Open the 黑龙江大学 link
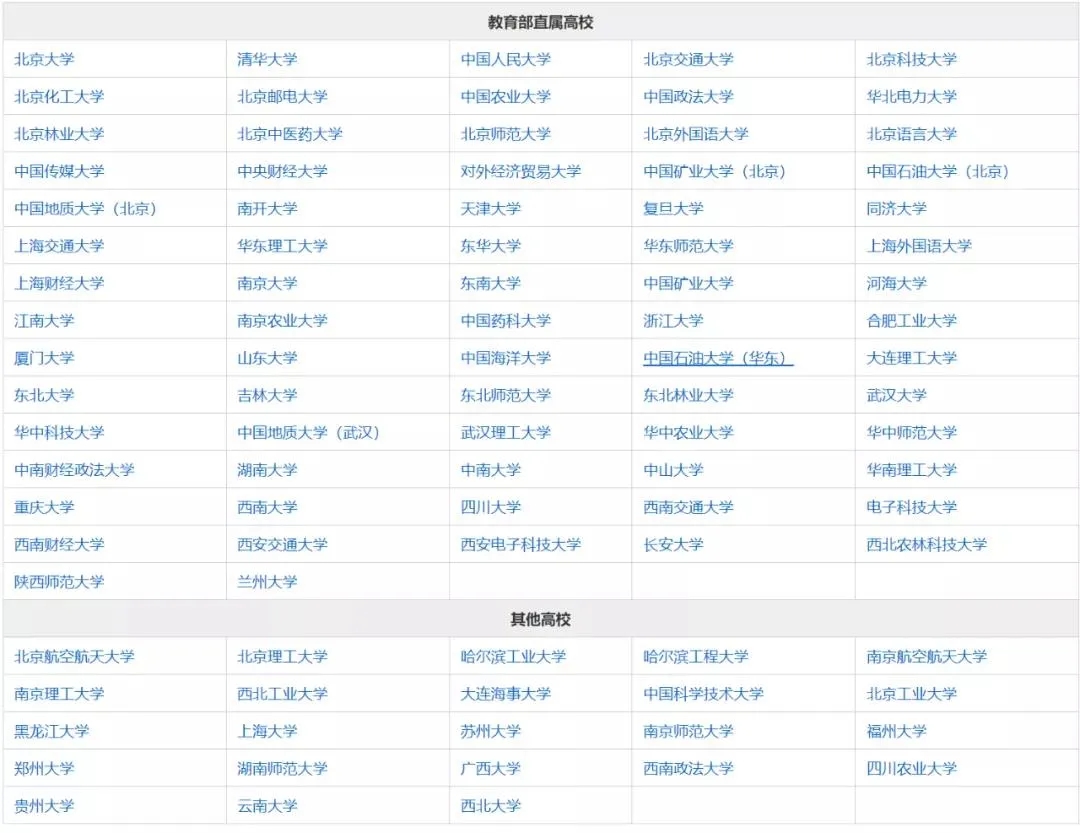 coord(52,730)
